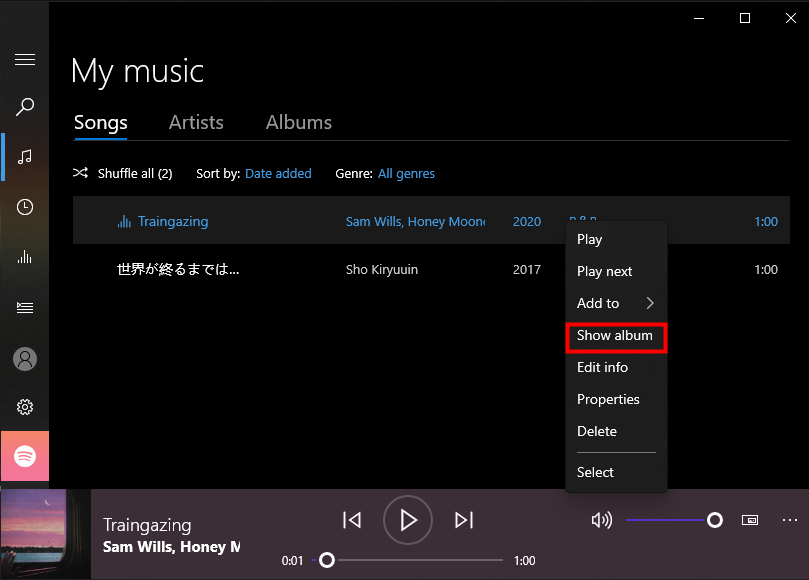The height and width of the screenshot is (580, 809).
Task: Click the now playing equalizer icon beside Traingazing
Action: (x=124, y=221)
